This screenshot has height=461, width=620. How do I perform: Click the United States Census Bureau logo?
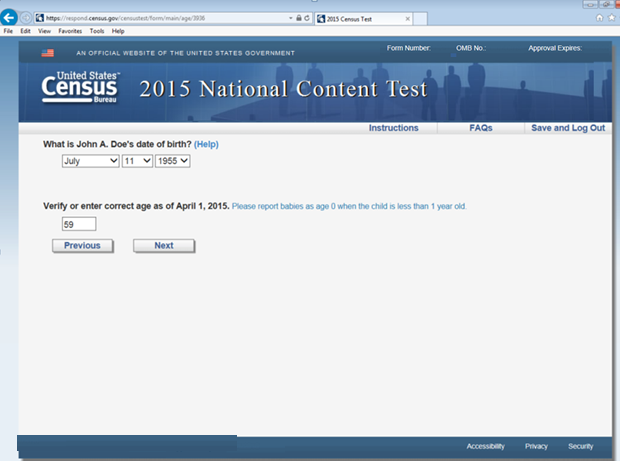(81, 87)
